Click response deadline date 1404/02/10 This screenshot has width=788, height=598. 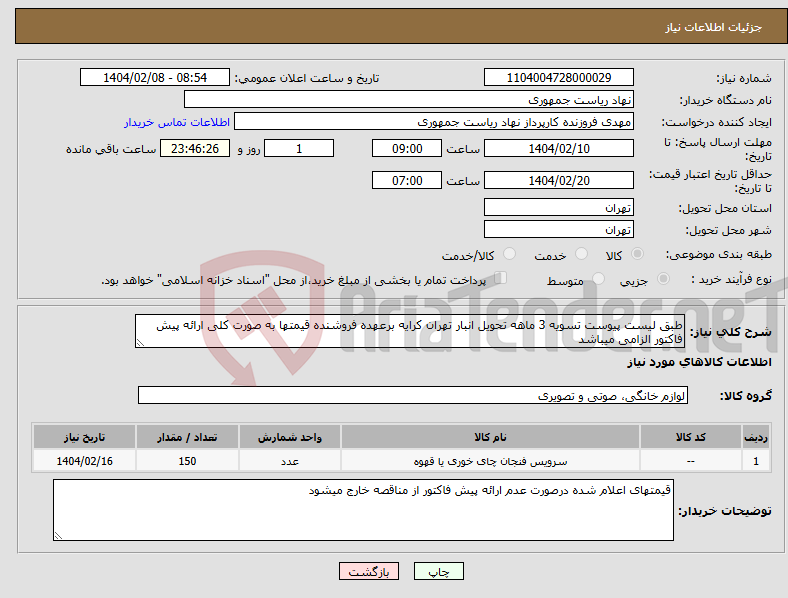tap(559, 149)
